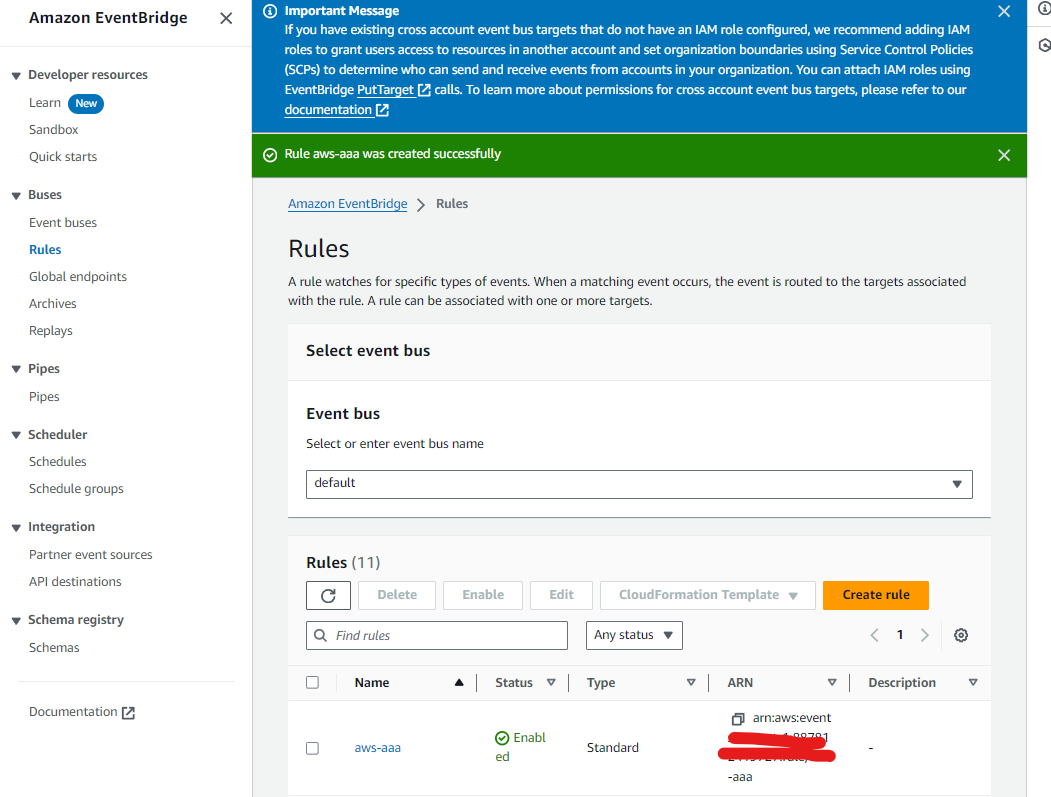The height and width of the screenshot is (797, 1051).
Task: Collapse the Integration section
Action: [x=16, y=528]
